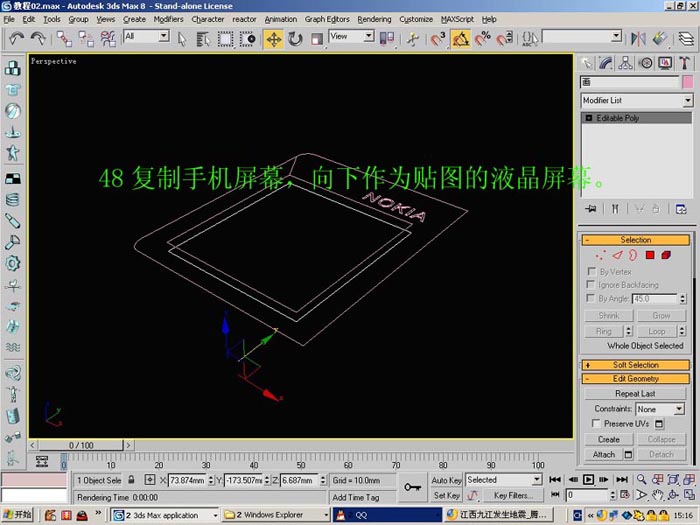
Task: Select Edge sub-object level icon
Action: [617, 255]
